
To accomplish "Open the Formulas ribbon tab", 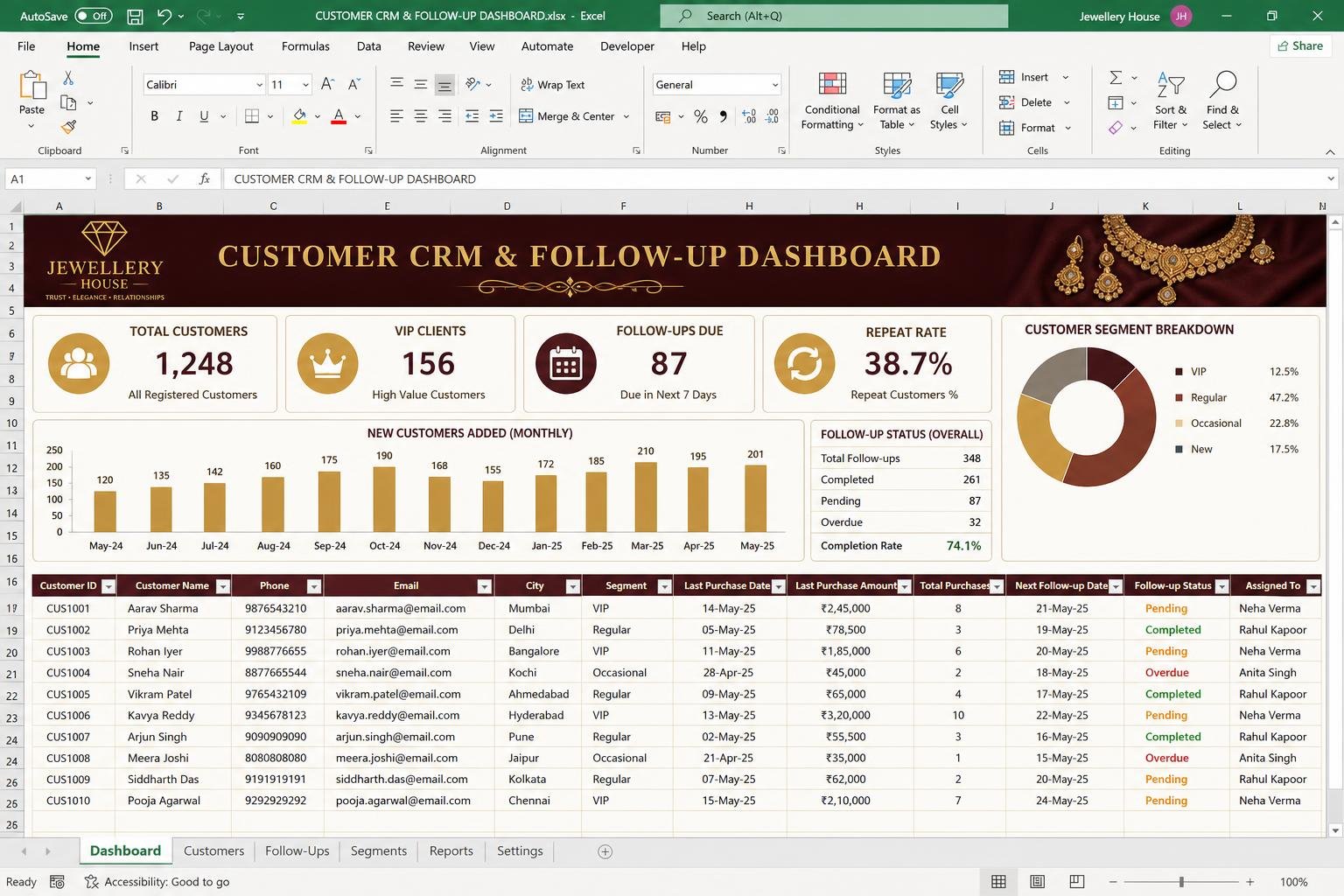I will (305, 46).
